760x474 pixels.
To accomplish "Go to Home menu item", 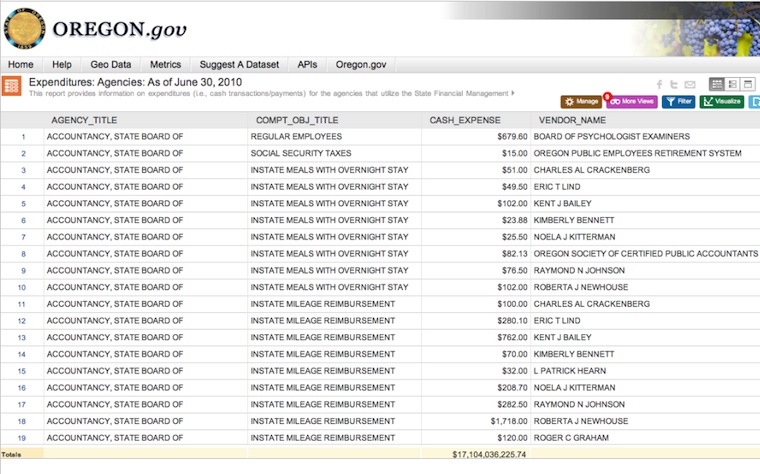I will click(20, 64).
